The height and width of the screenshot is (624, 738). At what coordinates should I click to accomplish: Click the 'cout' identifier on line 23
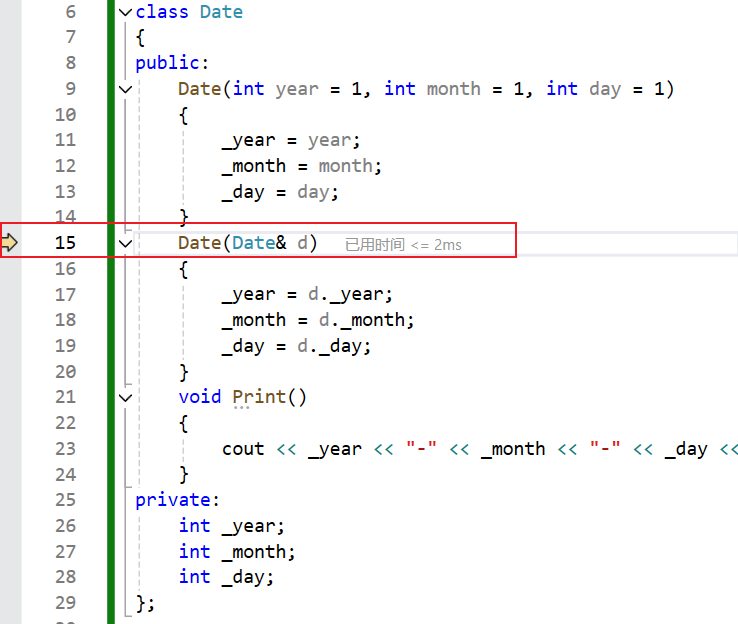[243, 449]
